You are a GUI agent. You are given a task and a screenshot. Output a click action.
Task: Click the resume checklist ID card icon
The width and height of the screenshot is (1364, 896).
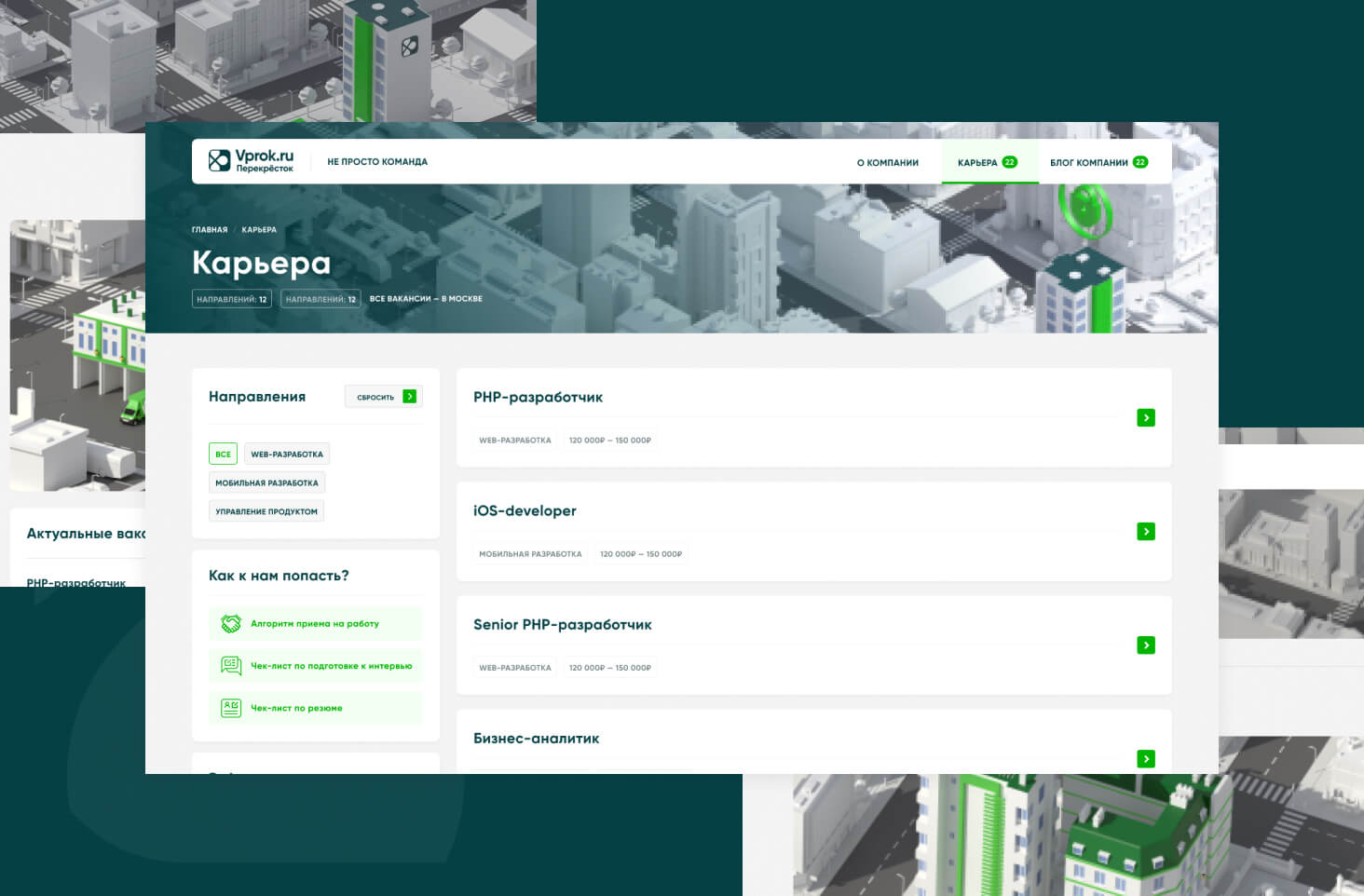[x=230, y=708]
